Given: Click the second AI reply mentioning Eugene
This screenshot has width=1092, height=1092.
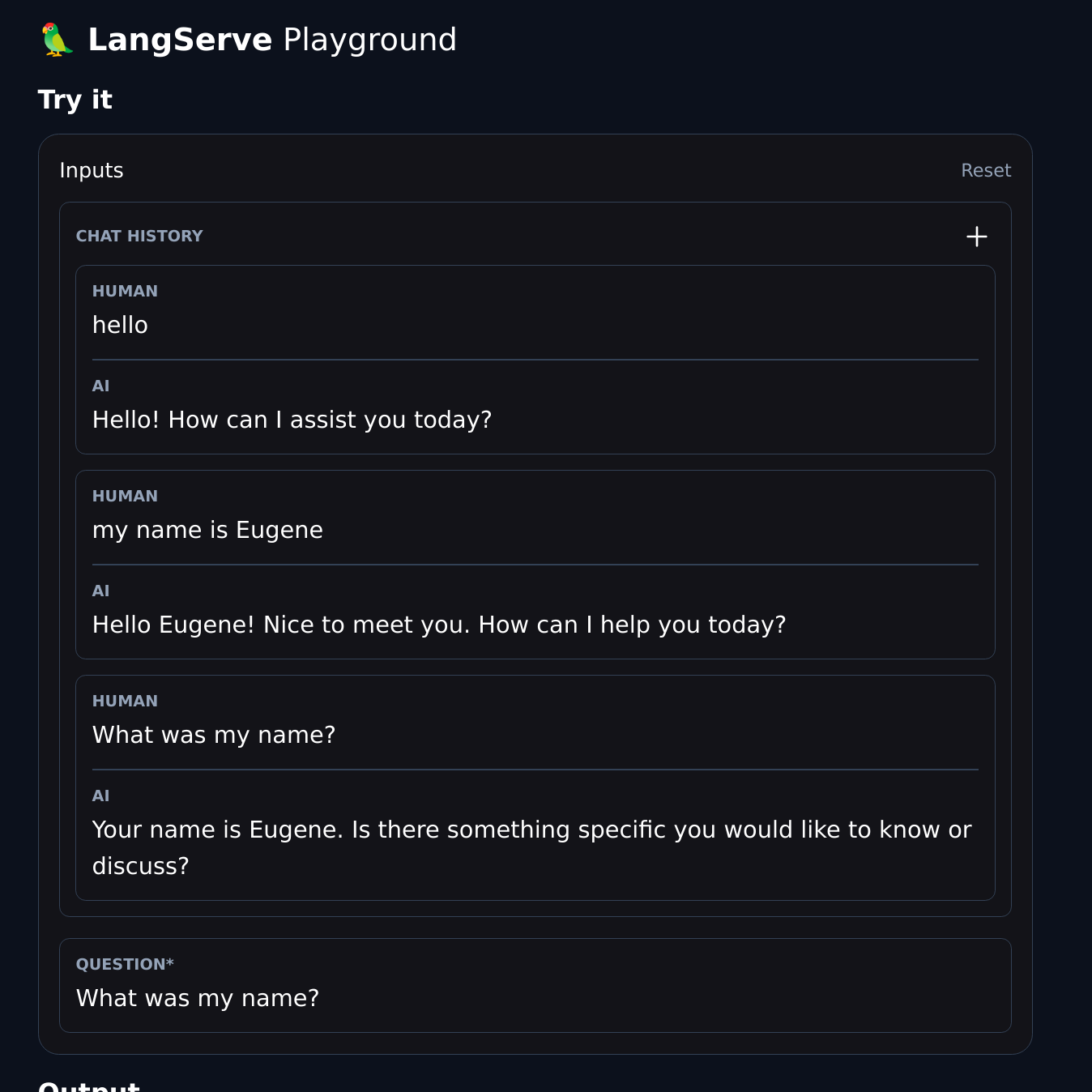Looking at the screenshot, I should pos(439,625).
